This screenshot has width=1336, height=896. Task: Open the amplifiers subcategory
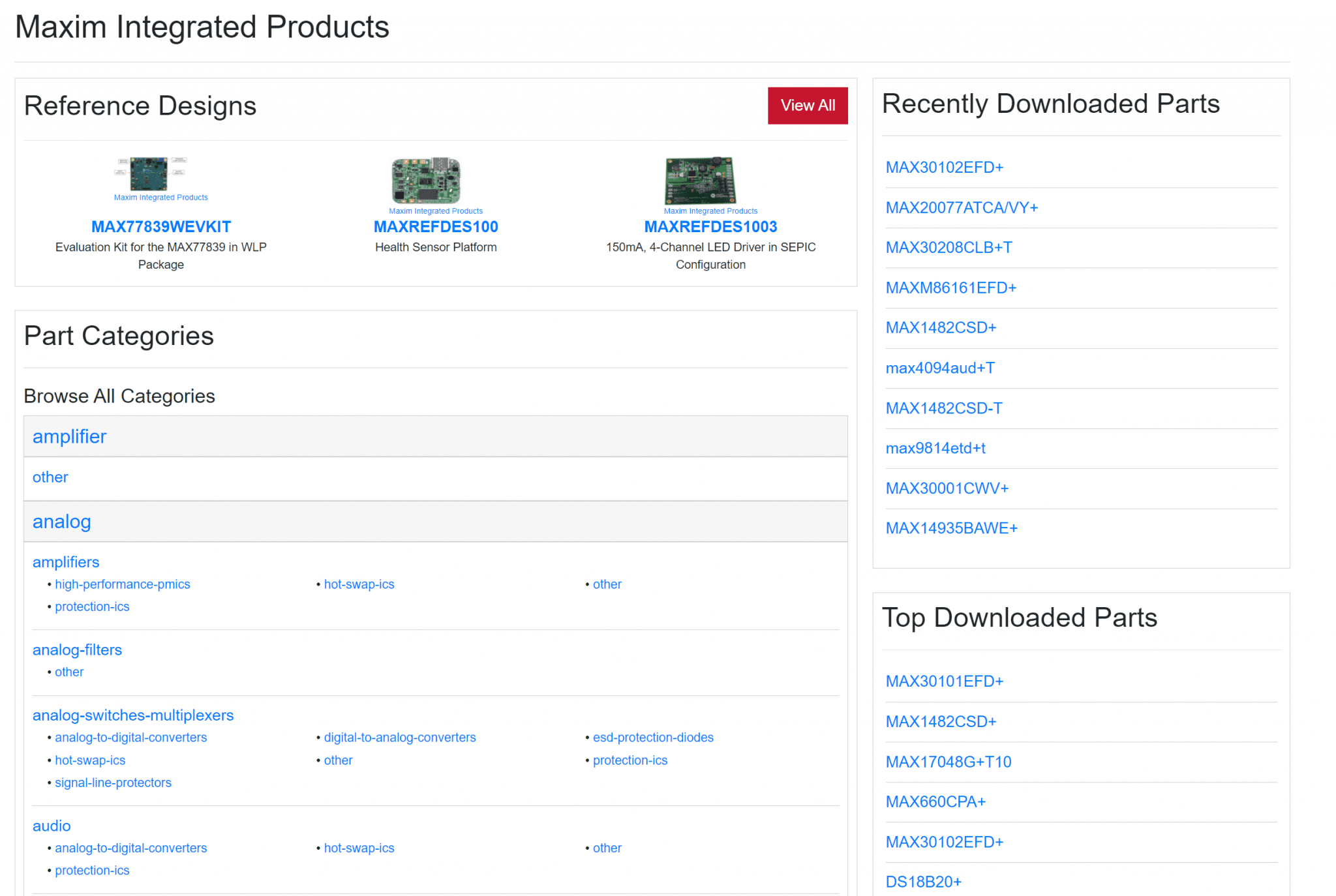65,561
